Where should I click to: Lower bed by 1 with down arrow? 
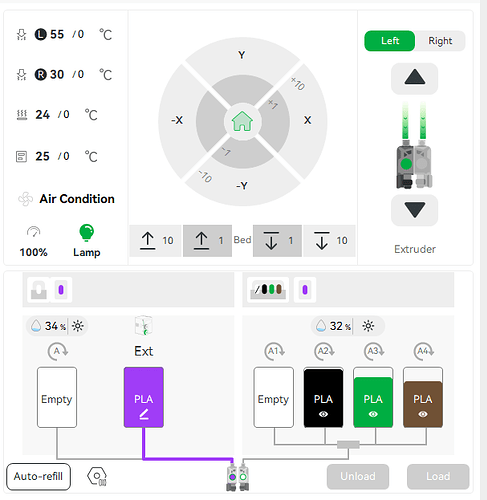(277, 241)
